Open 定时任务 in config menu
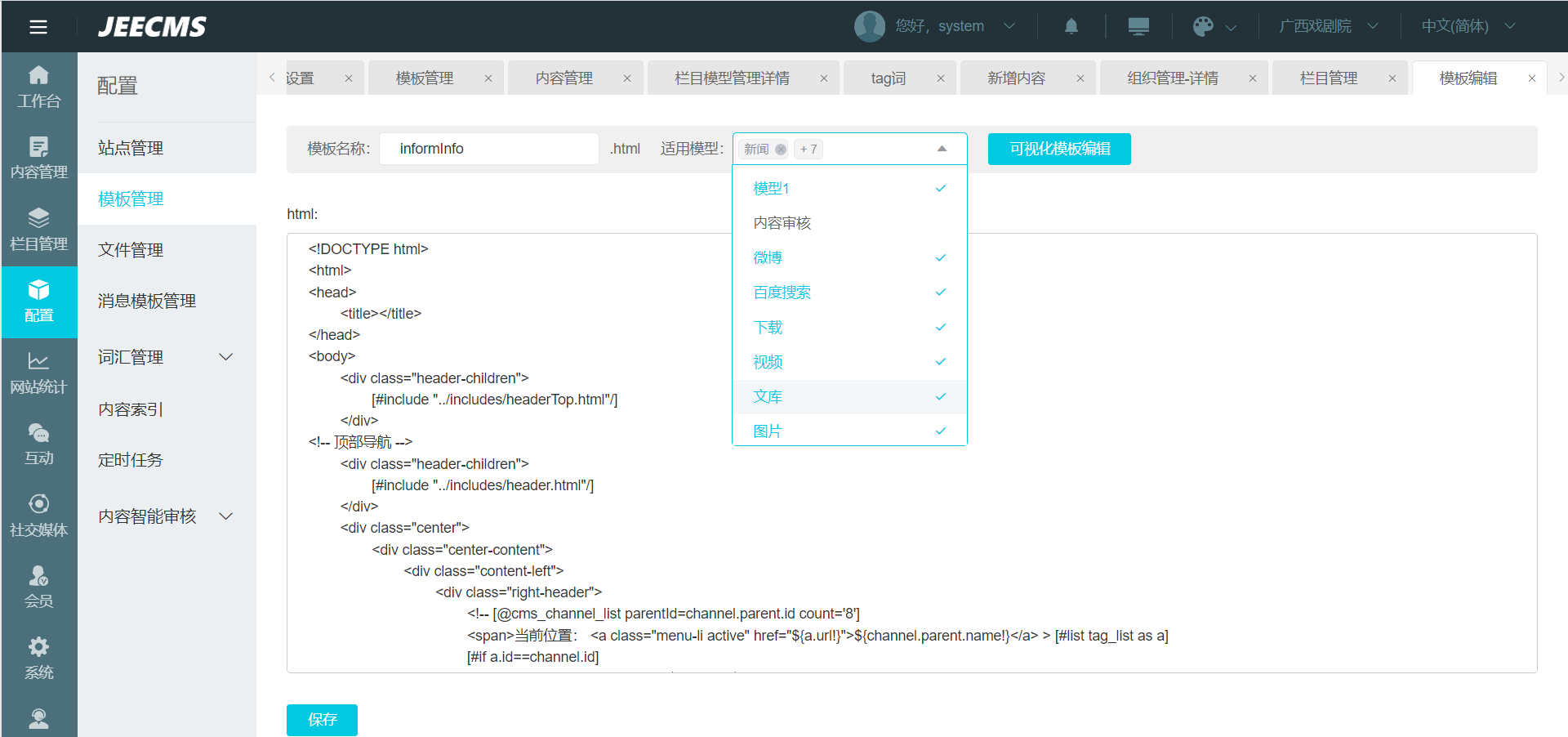The height and width of the screenshot is (737, 1568). [x=167, y=460]
